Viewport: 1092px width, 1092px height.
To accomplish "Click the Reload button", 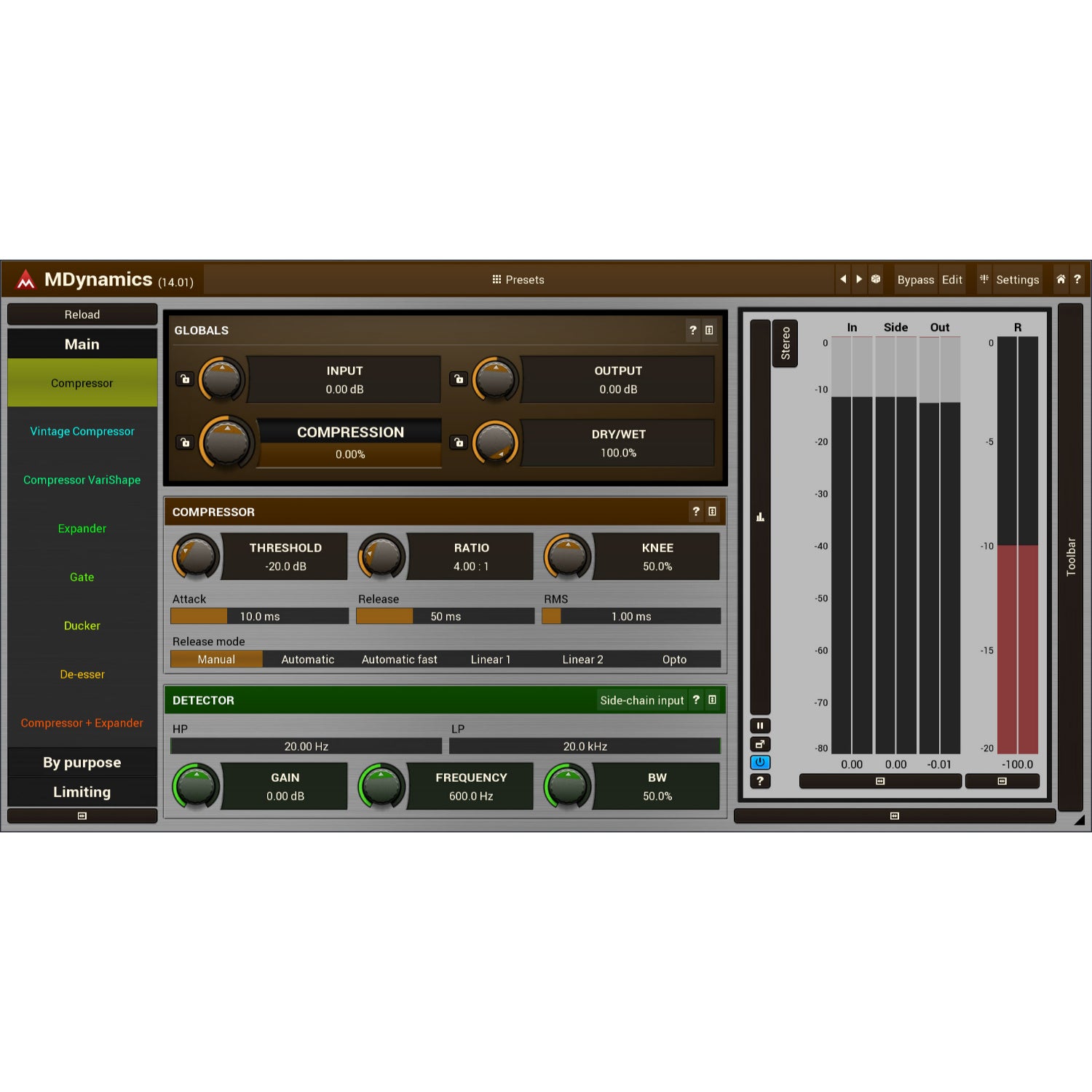I will pyautogui.click(x=82, y=314).
